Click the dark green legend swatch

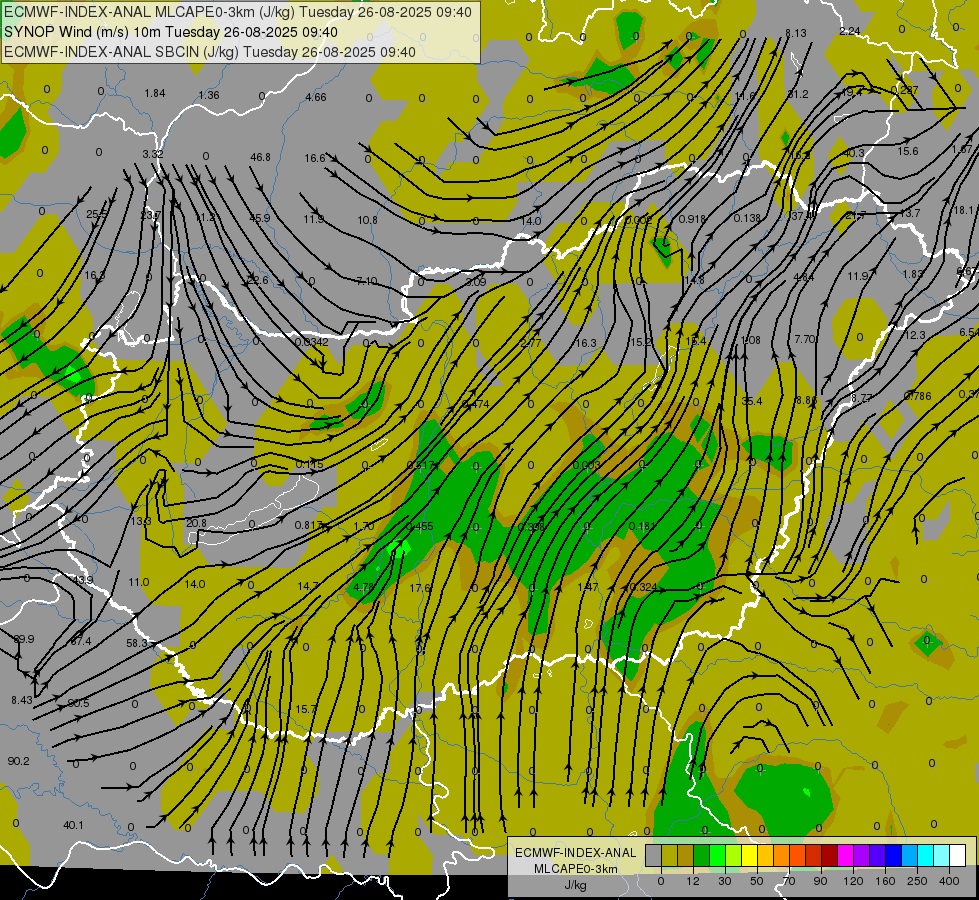(701, 856)
